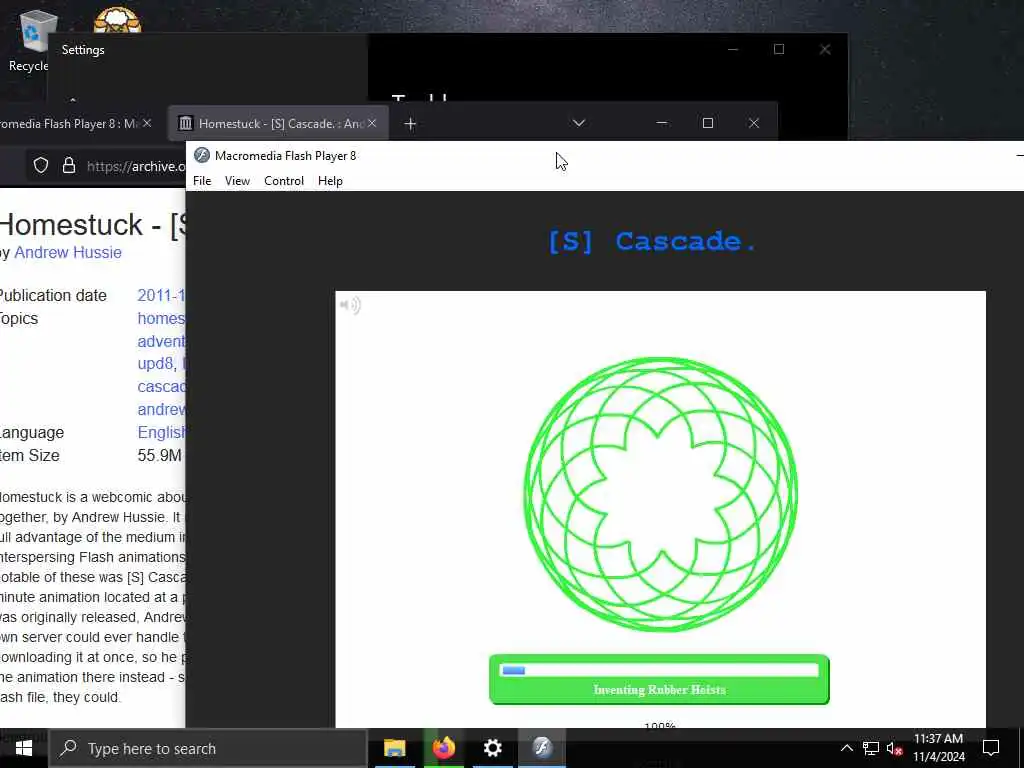Expand the Firefox list all tabs chevron
This screenshot has width=1024, height=768.
tap(579, 123)
